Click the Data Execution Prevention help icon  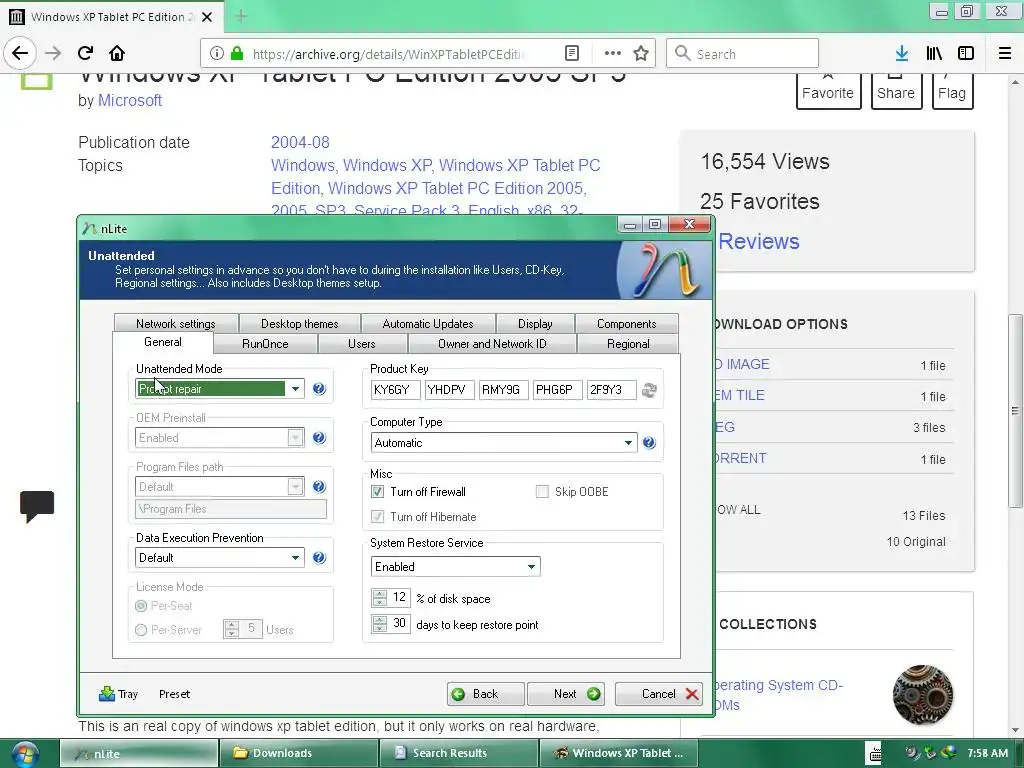click(x=319, y=557)
